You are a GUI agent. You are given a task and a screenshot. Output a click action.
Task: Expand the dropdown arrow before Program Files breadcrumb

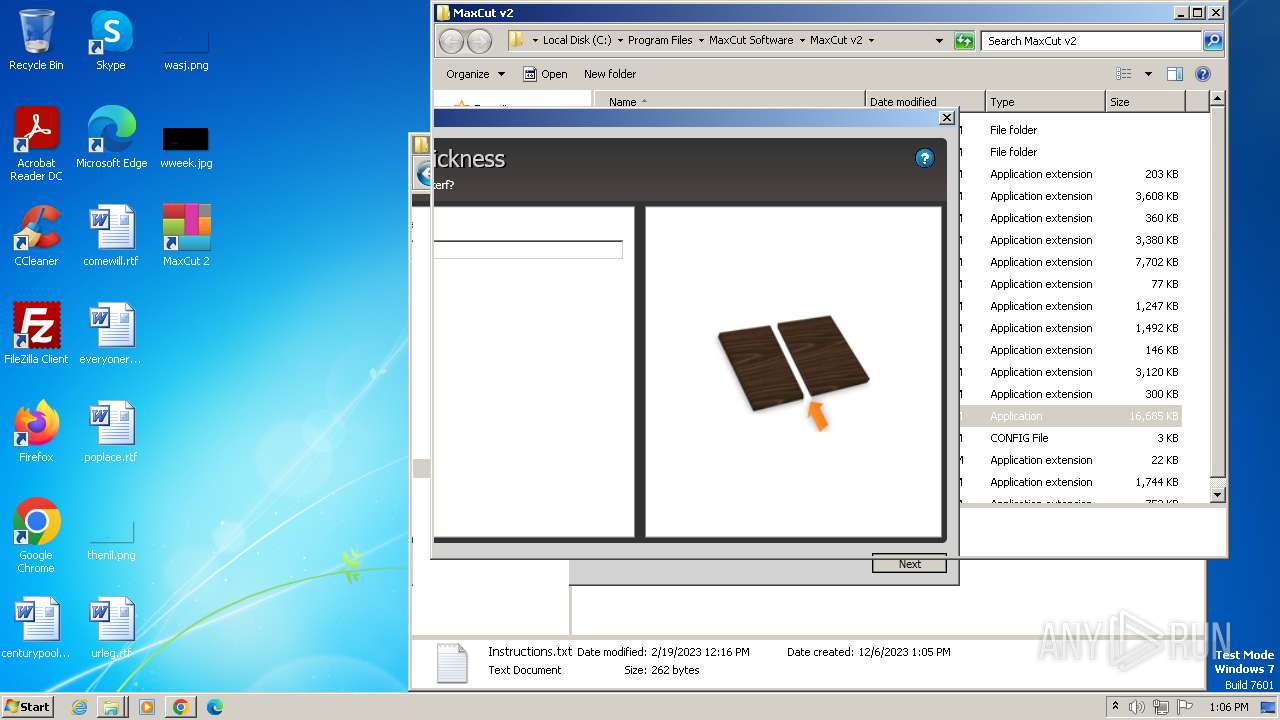pos(620,41)
